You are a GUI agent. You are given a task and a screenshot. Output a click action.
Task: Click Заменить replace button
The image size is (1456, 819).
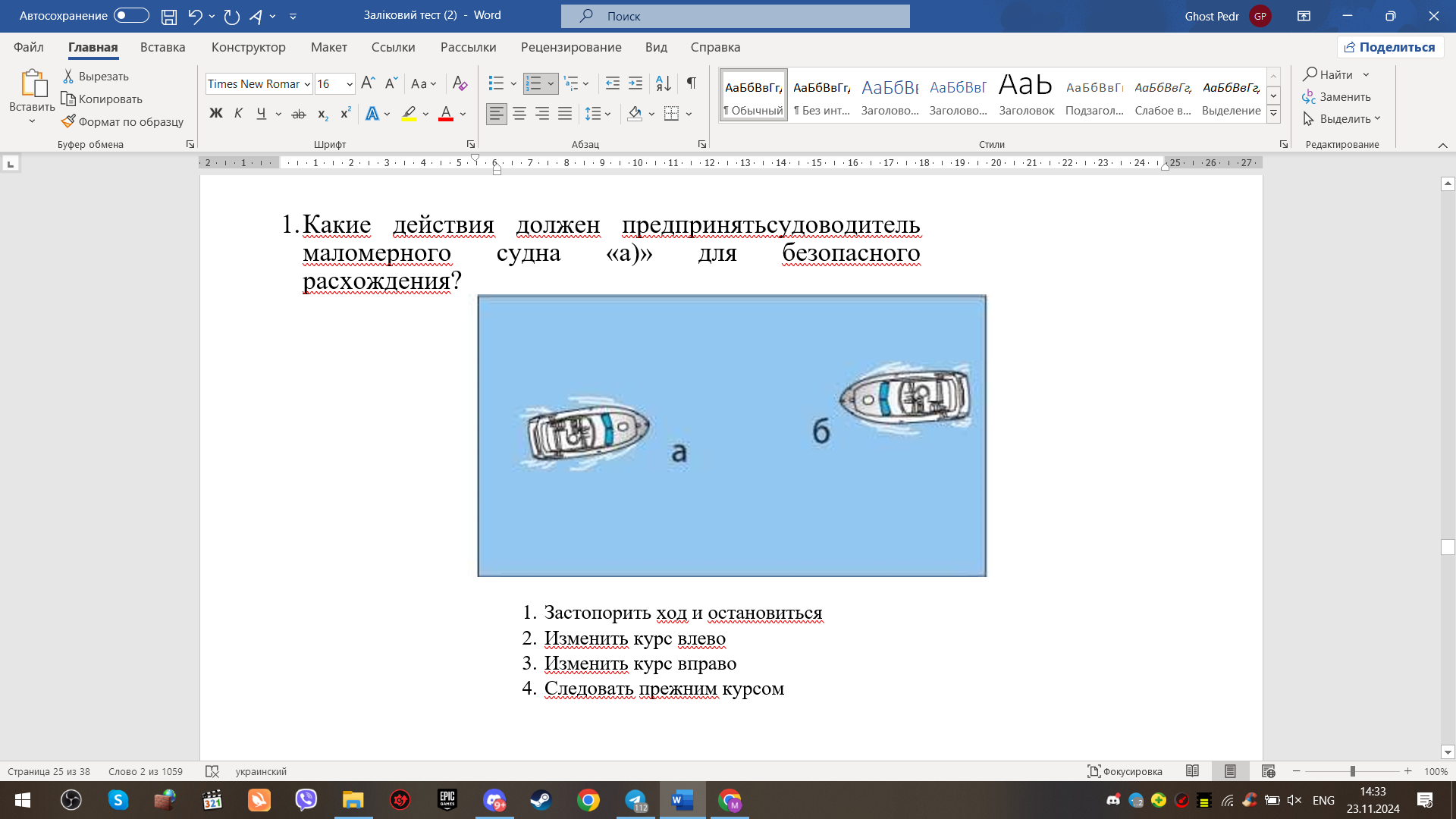click(x=1336, y=97)
